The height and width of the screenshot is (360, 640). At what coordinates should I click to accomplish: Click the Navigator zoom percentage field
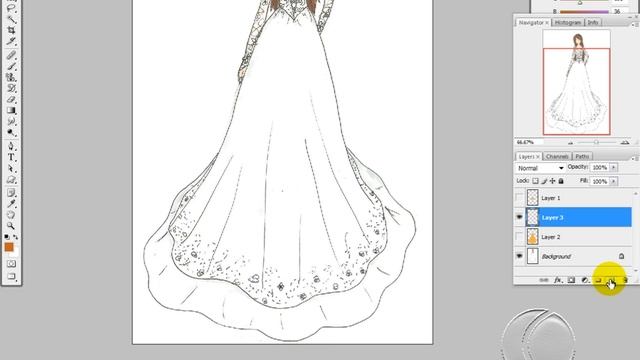pyautogui.click(x=529, y=142)
